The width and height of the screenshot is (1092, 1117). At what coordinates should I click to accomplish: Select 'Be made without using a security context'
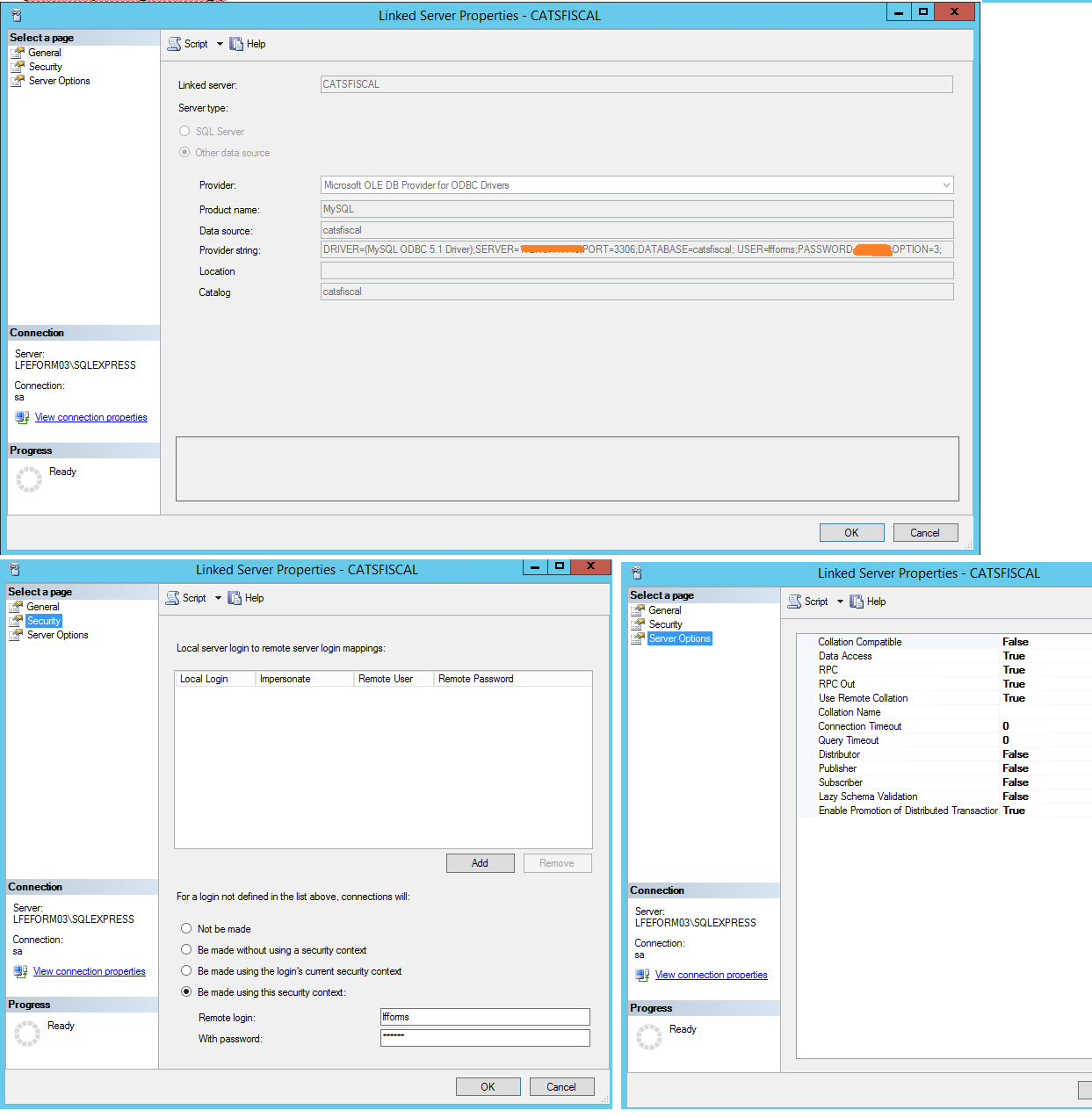(186, 949)
